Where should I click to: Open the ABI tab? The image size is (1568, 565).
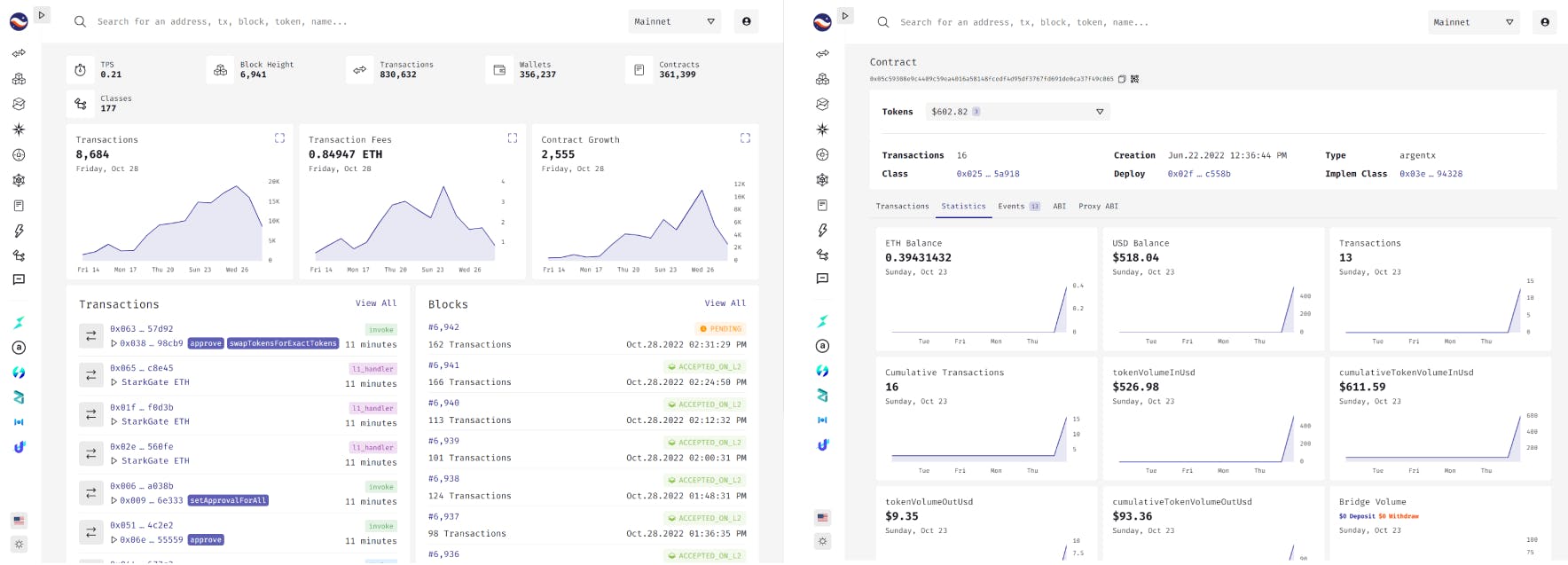tap(1059, 206)
